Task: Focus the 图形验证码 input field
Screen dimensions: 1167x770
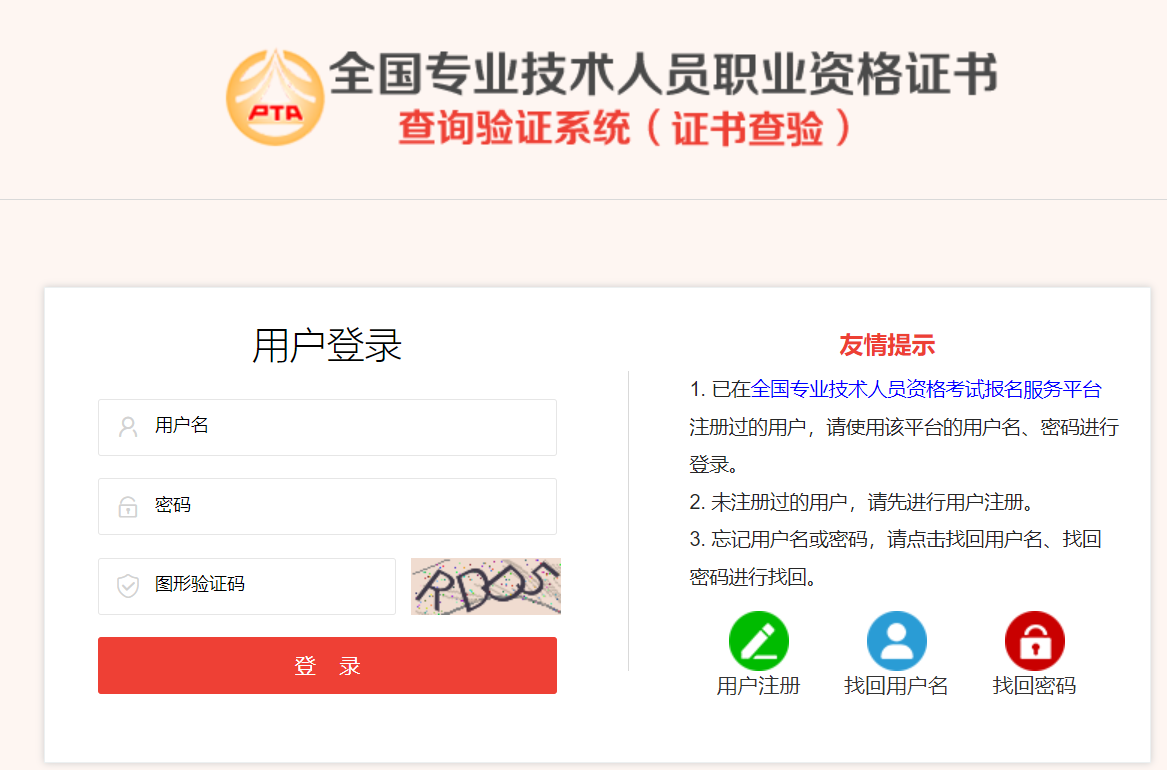Action: (247, 586)
